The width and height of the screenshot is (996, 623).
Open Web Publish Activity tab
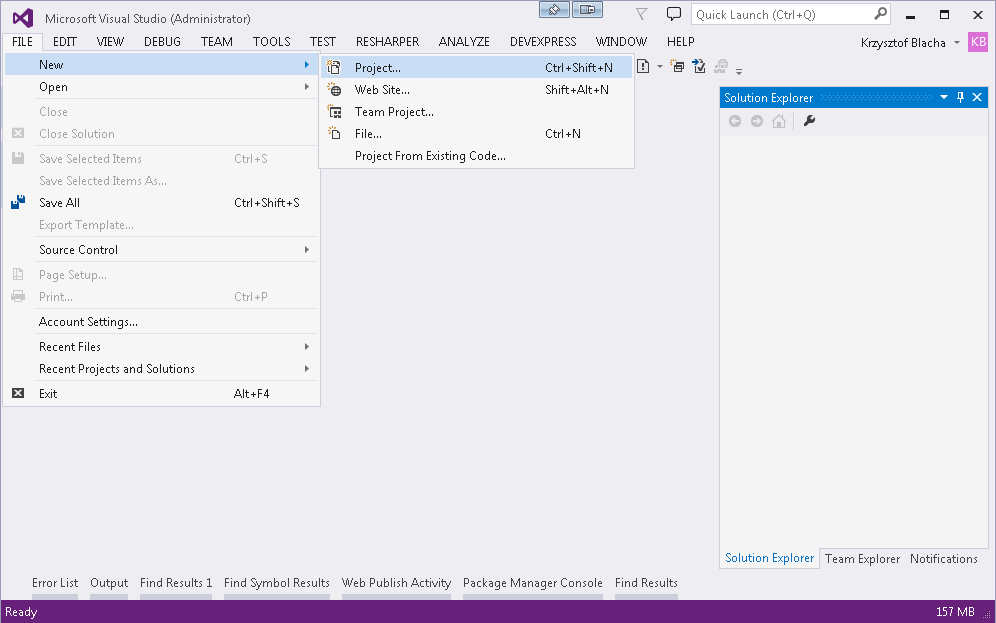tap(396, 582)
